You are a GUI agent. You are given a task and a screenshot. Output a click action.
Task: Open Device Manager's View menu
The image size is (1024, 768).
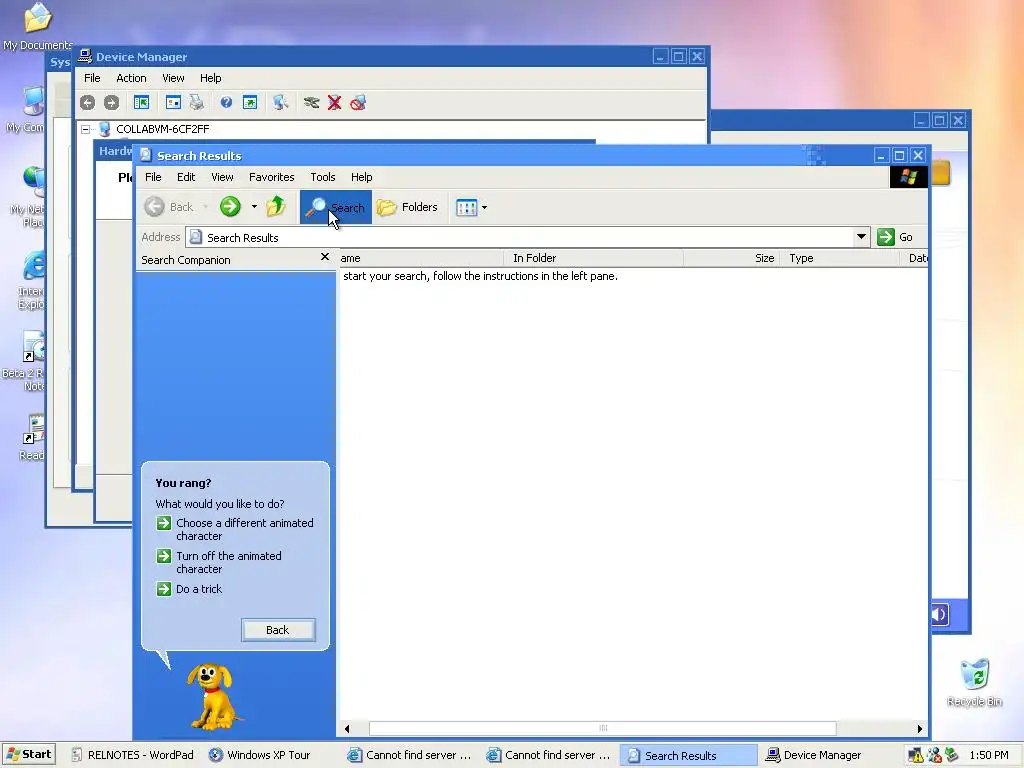click(x=173, y=78)
